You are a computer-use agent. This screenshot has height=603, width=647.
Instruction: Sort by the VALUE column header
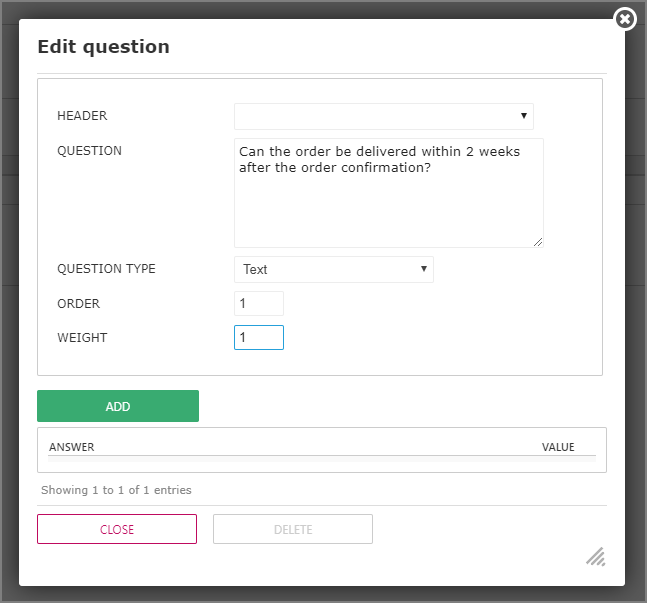click(x=558, y=447)
